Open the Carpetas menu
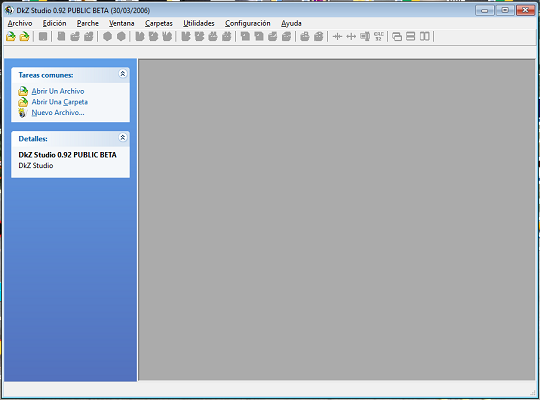The height and width of the screenshot is (400, 540). (159, 23)
